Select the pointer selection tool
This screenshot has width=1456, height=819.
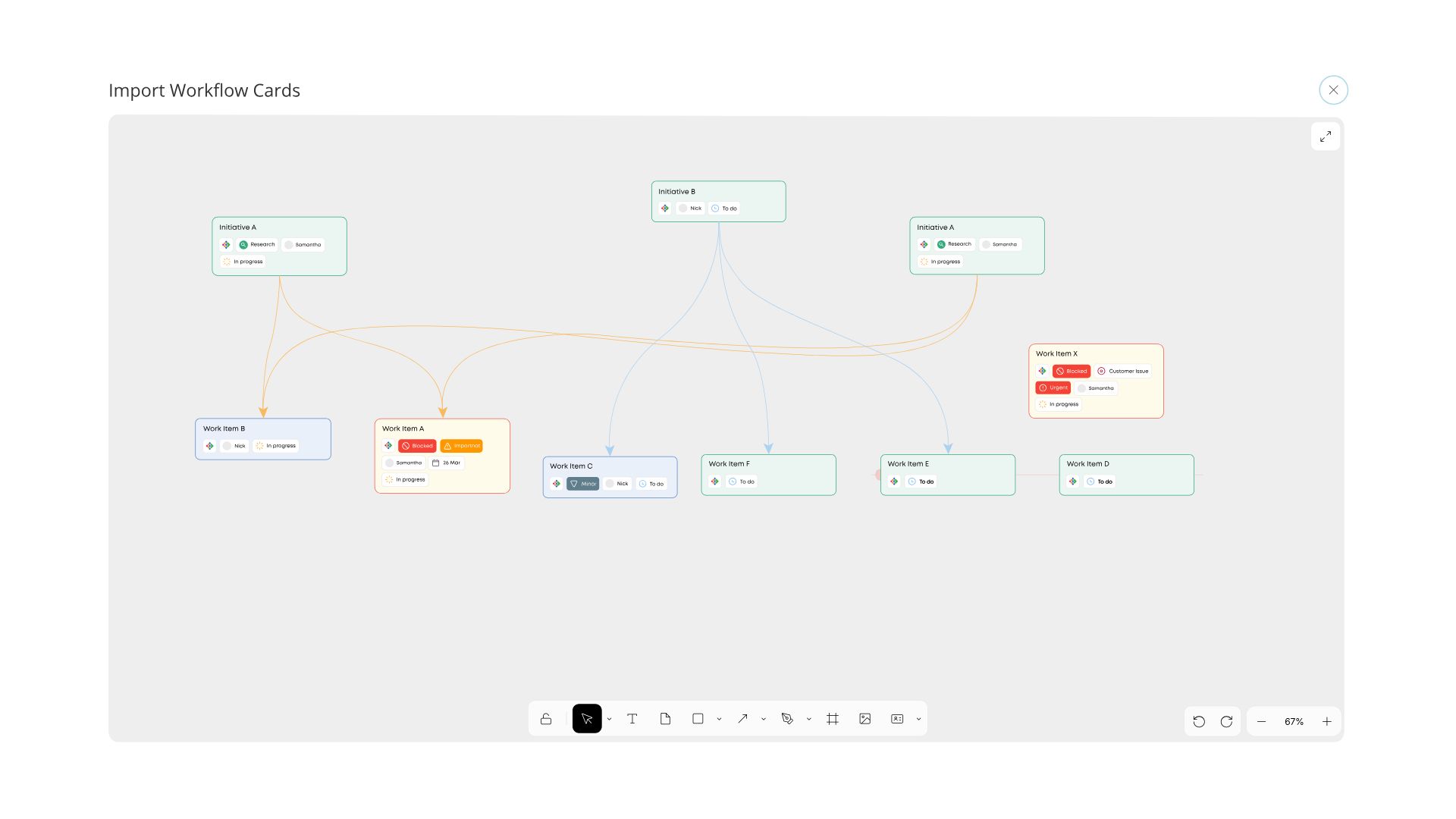587,719
